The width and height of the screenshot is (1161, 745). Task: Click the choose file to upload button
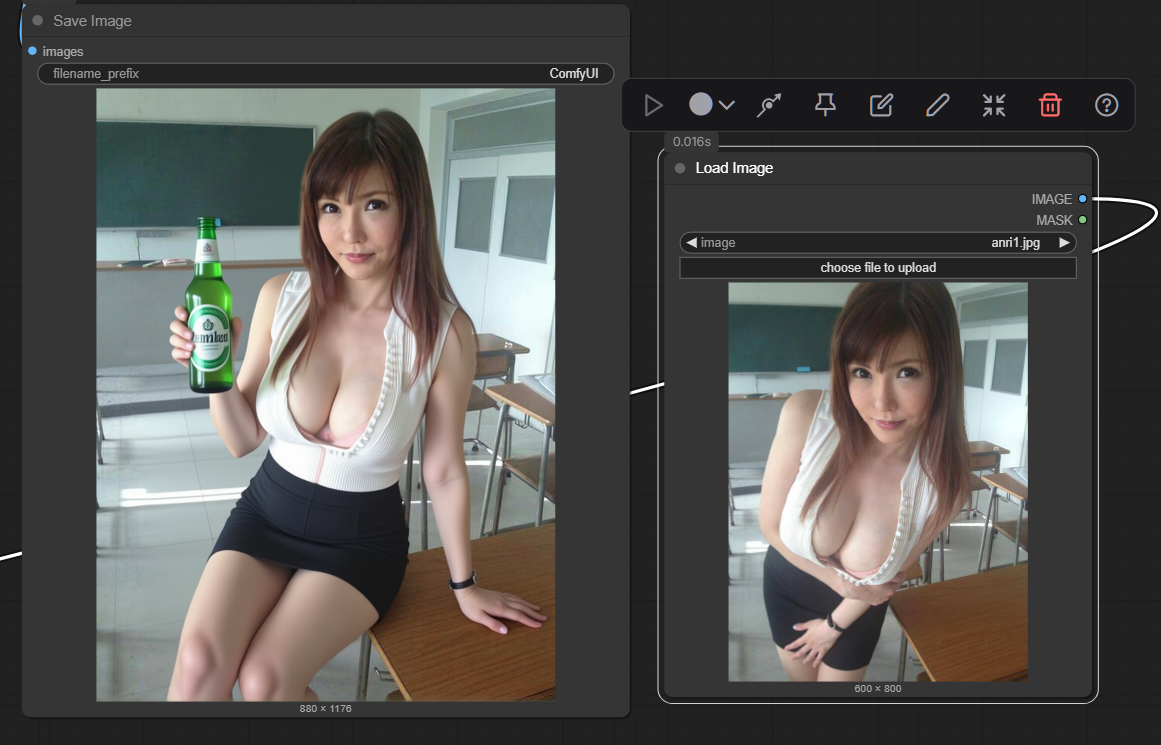878,267
